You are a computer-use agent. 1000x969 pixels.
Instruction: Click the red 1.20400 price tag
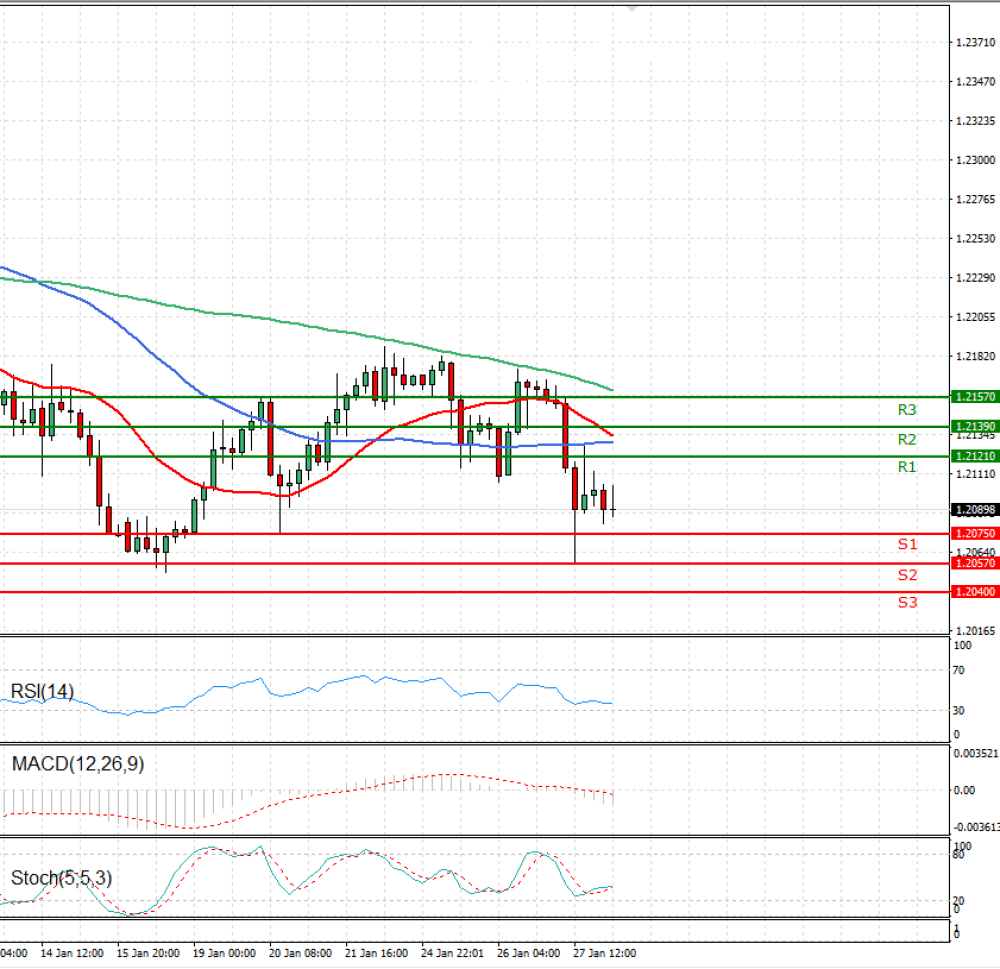click(x=974, y=592)
